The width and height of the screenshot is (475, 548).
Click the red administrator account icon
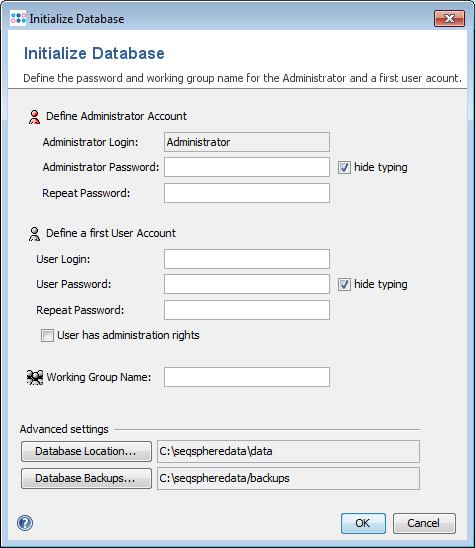pyautogui.click(x=34, y=117)
